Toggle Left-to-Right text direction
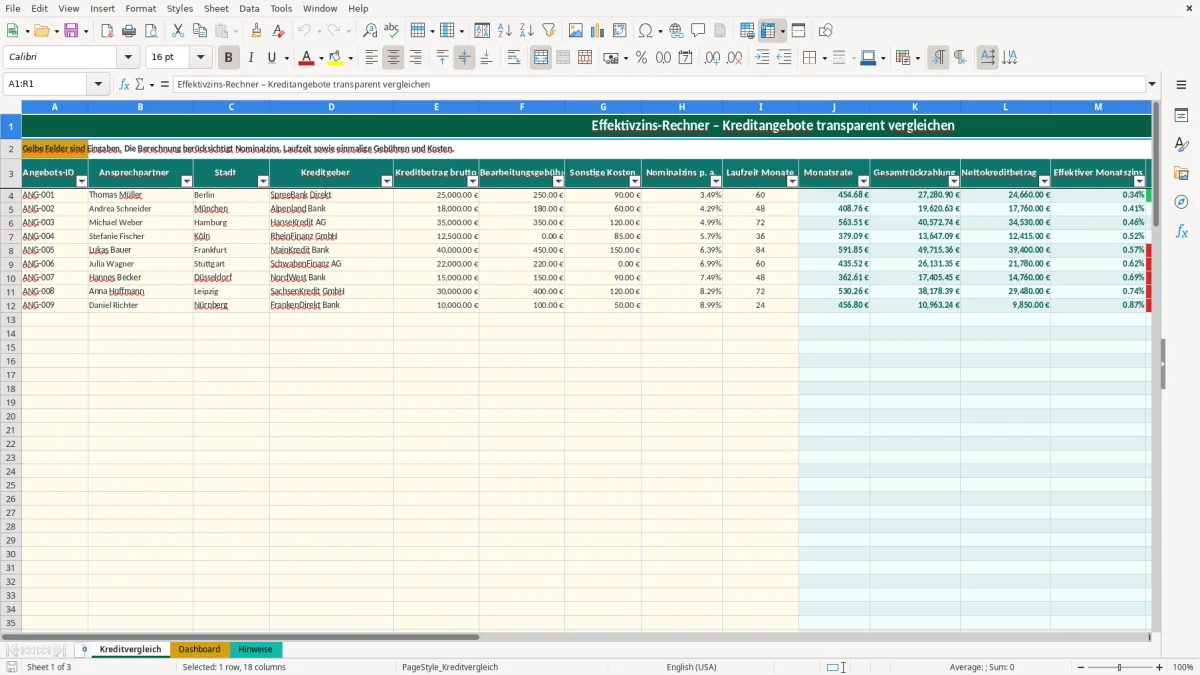Image resolution: width=1200 pixels, height=675 pixels. pyautogui.click(x=938, y=58)
